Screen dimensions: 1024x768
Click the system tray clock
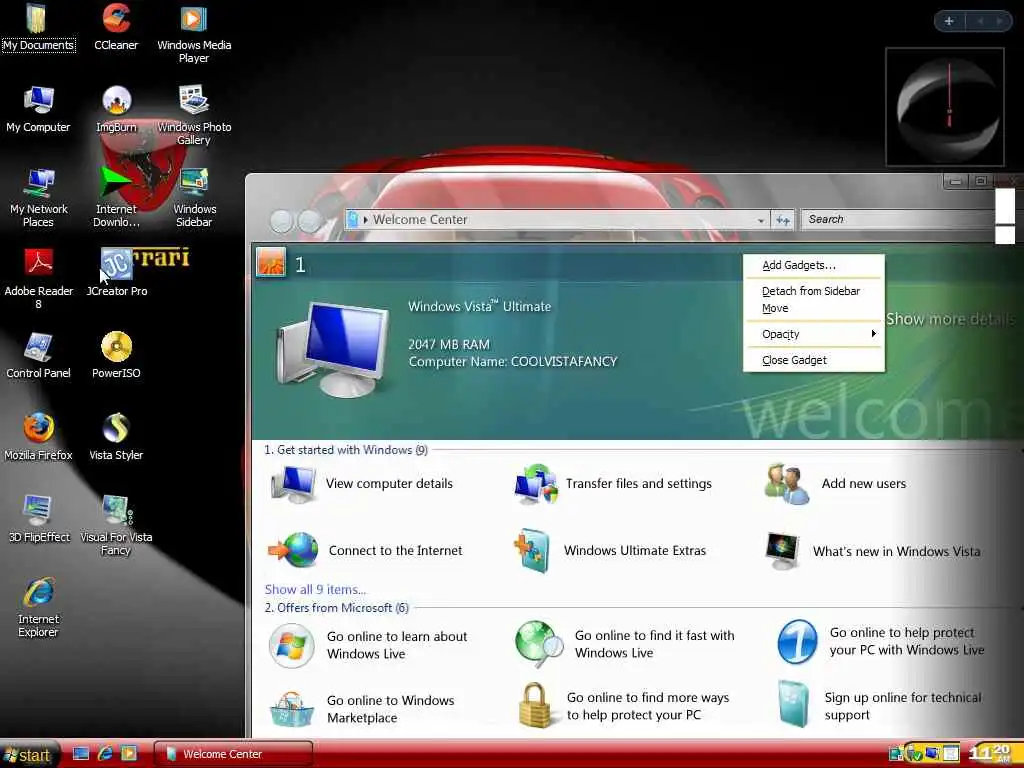[990, 753]
